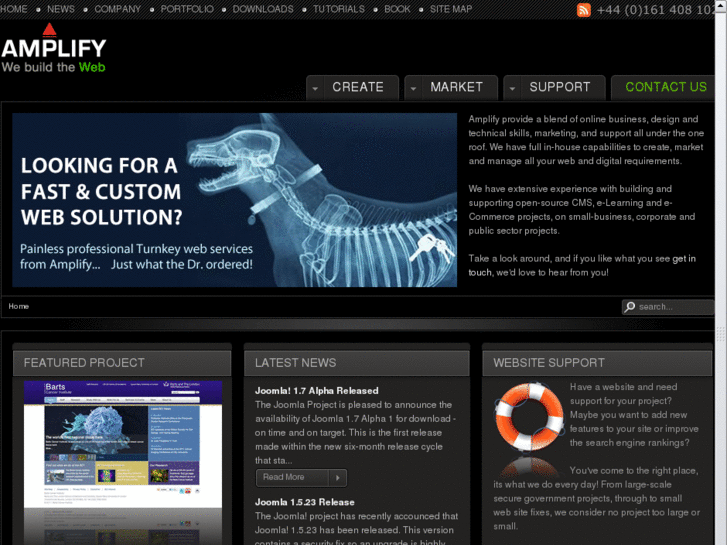Click the Home breadcrumb
Screen dimensions: 727x545
19,307
